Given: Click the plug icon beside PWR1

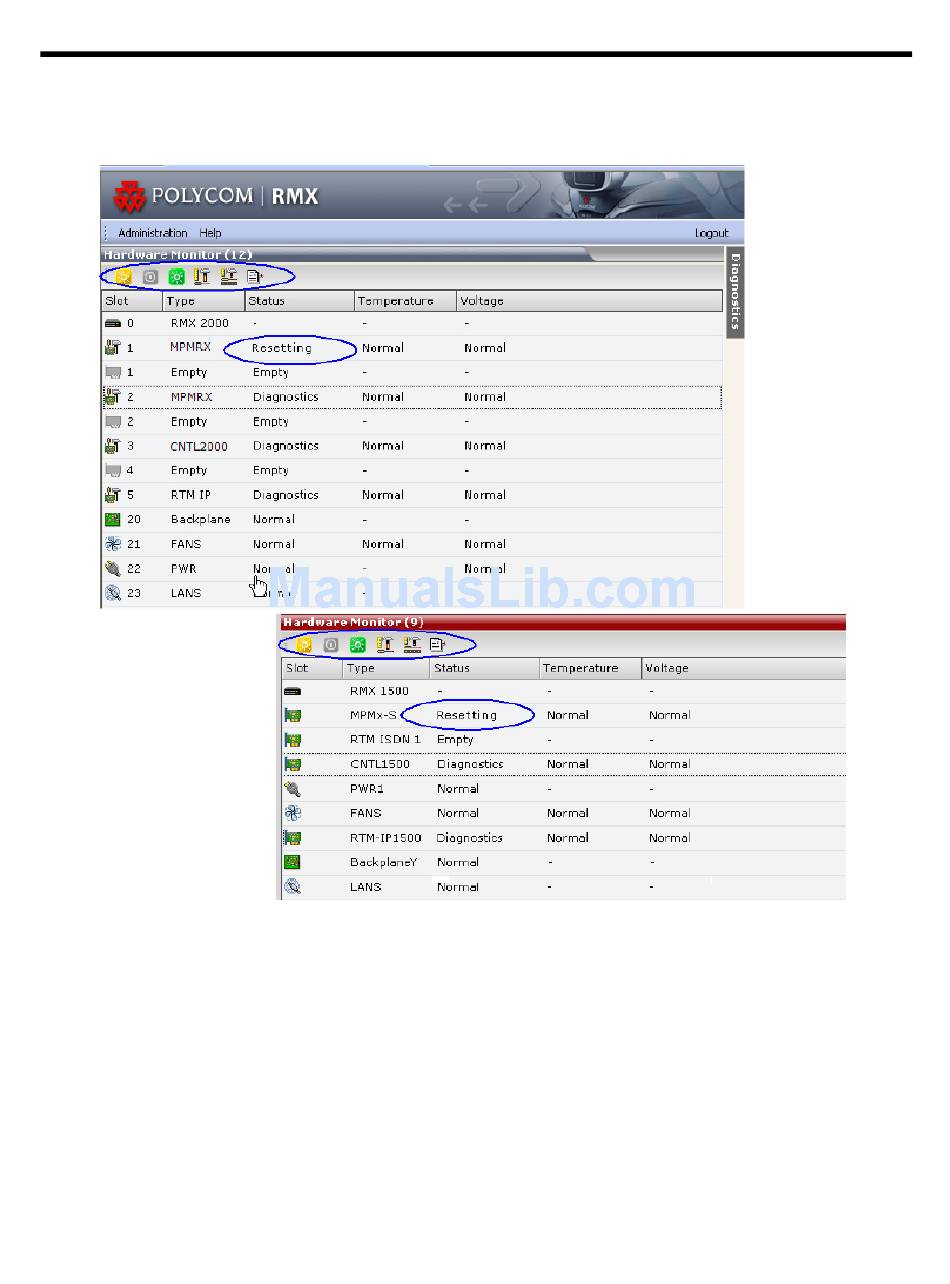Looking at the screenshot, I should point(292,789).
